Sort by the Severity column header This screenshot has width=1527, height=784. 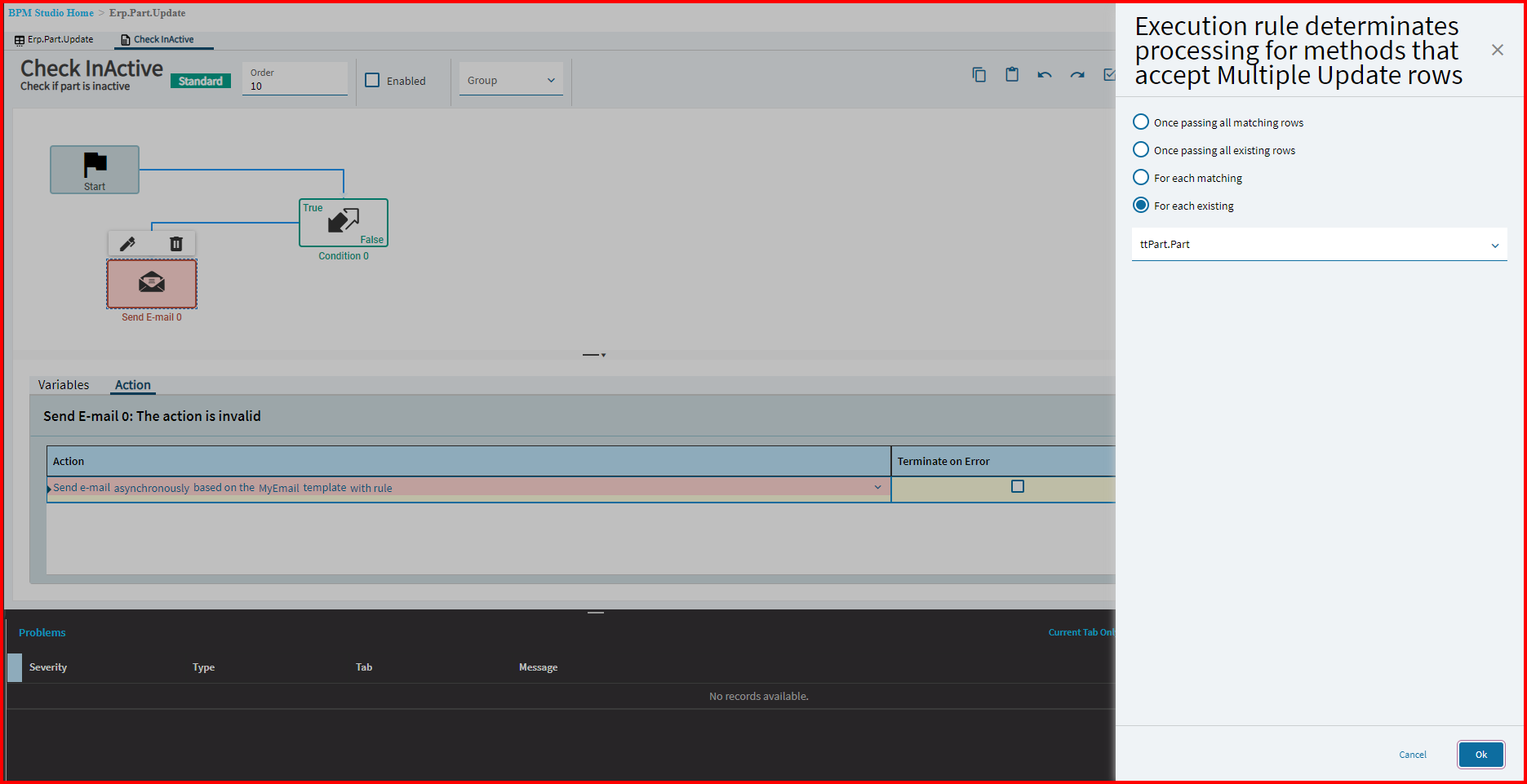tap(48, 667)
